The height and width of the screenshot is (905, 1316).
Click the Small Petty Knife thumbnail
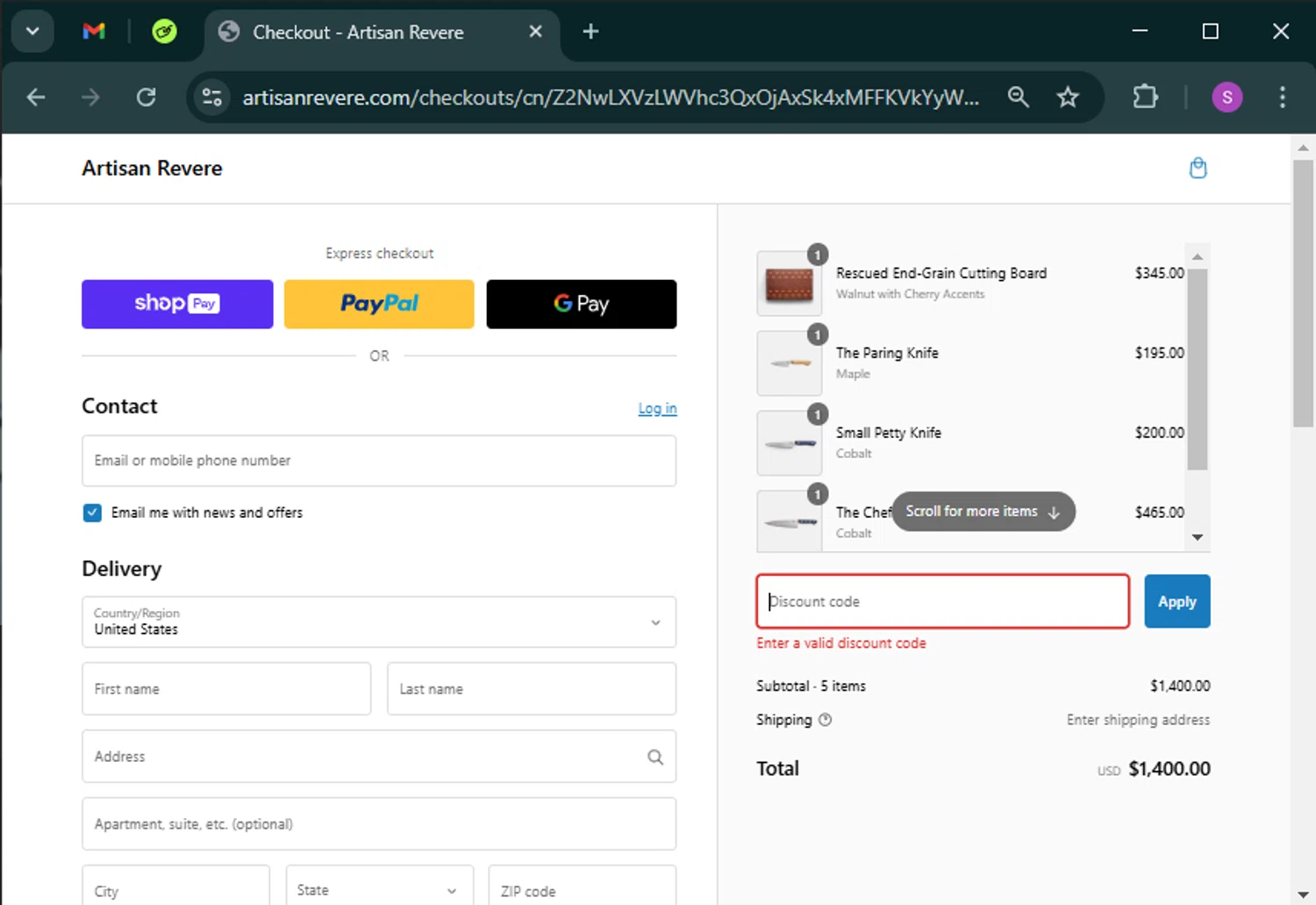click(790, 443)
